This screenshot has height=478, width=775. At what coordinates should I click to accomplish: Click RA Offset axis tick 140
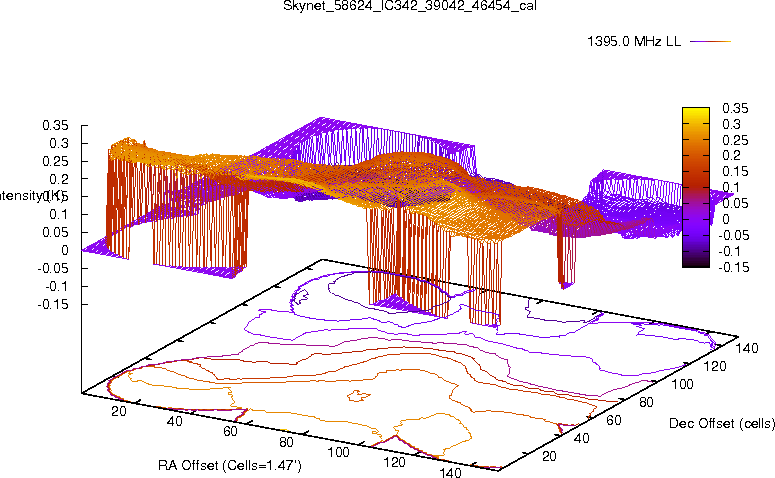(450, 472)
